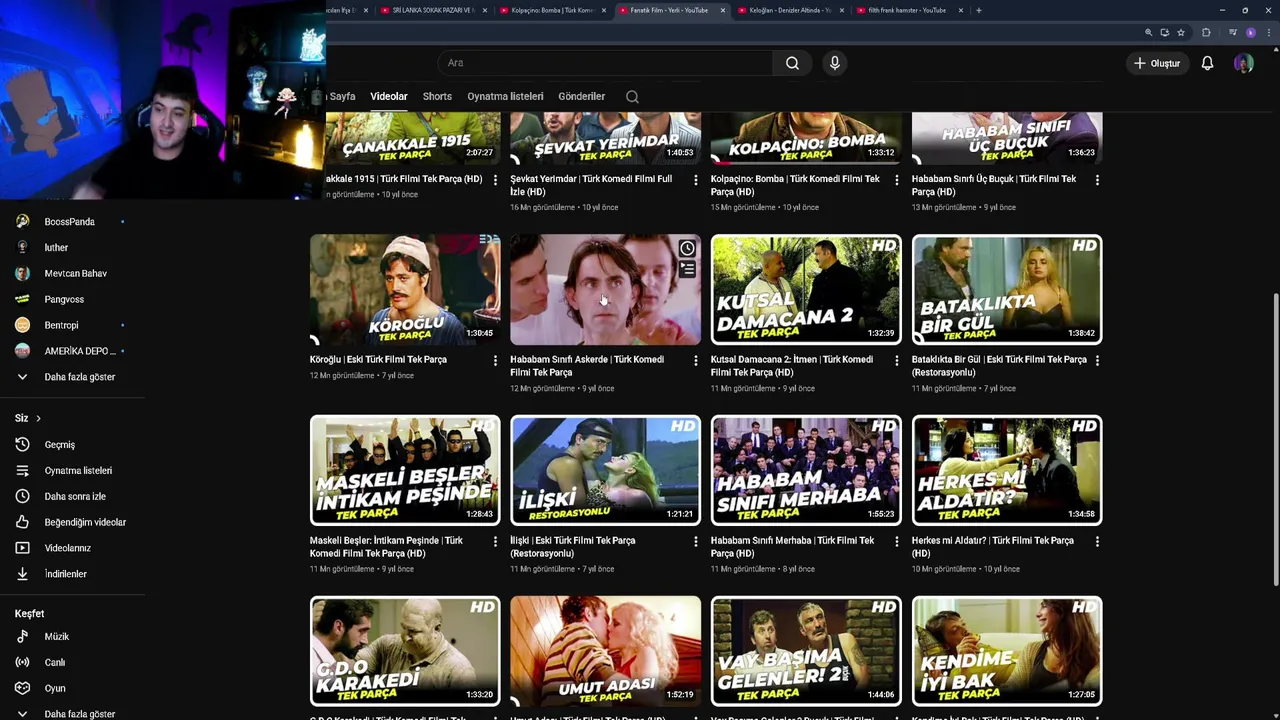
Task: Switch to Keloğlan browser tab
Action: tap(789, 10)
